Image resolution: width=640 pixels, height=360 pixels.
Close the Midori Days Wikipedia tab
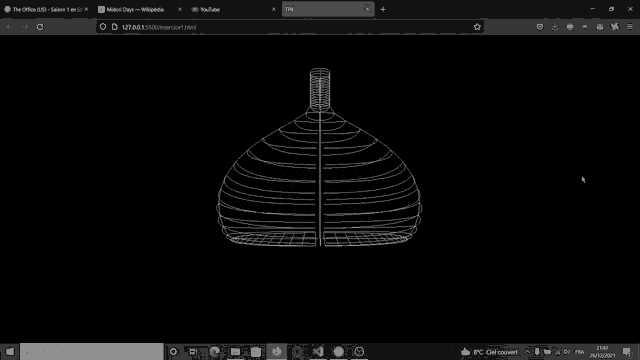[180, 9]
